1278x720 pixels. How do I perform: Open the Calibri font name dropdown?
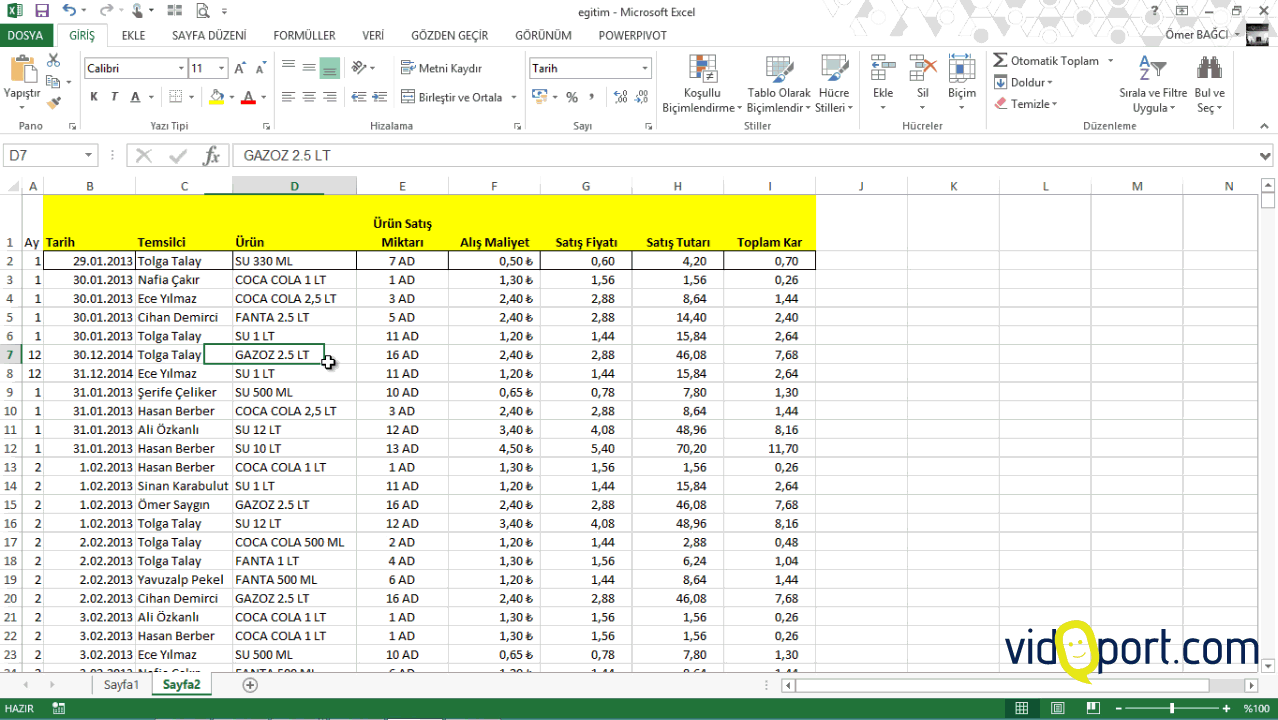pos(181,69)
